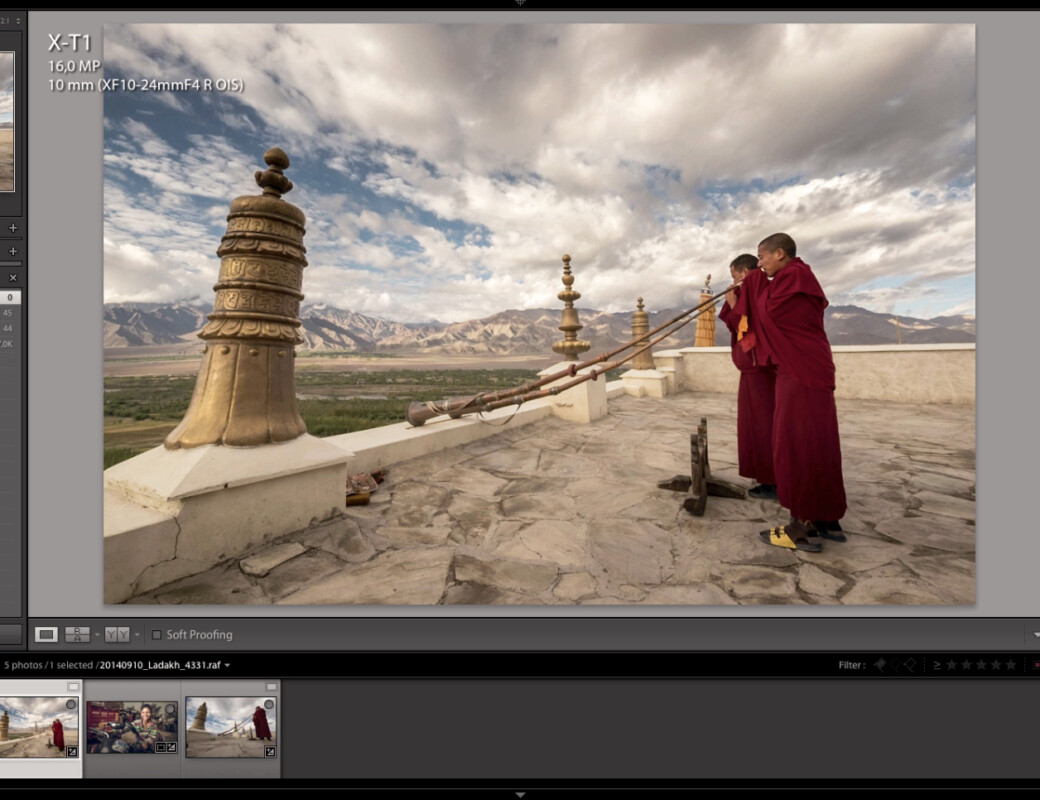Activate Before/After comparison view
The width and height of the screenshot is (1040, 800).
(x=116, y=634)
